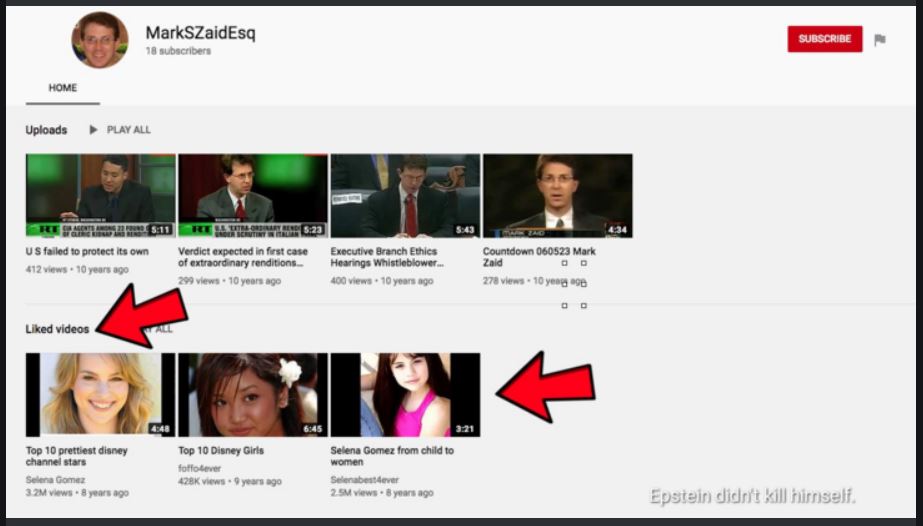The image size is (923, 526).
Task: Click '3.2M views • 8 years ago' text
Action: pyautogui.click(x=77, y=492)
